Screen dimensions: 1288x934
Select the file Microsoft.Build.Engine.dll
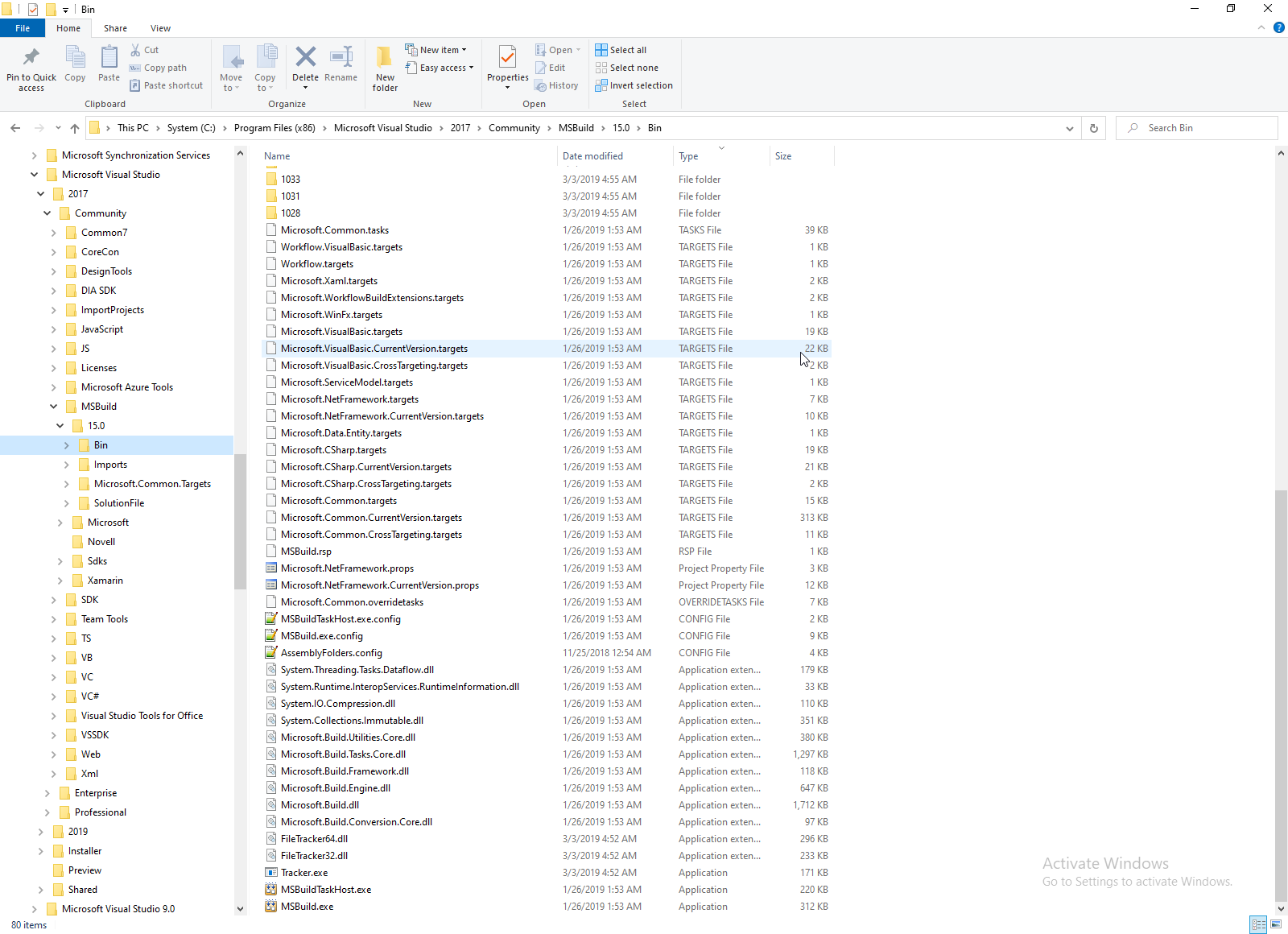point(336,788)
